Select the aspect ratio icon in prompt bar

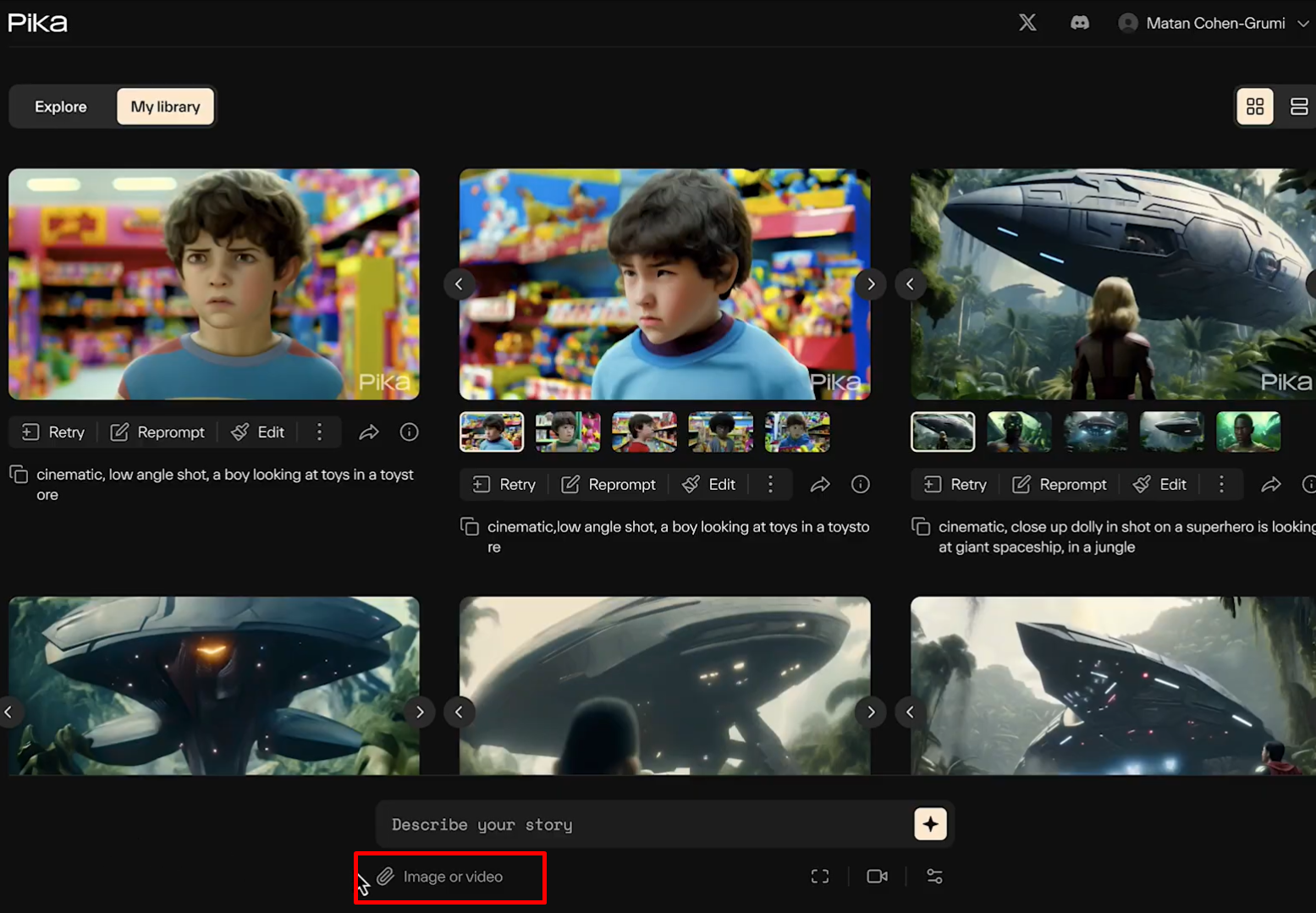pos(819,877)
